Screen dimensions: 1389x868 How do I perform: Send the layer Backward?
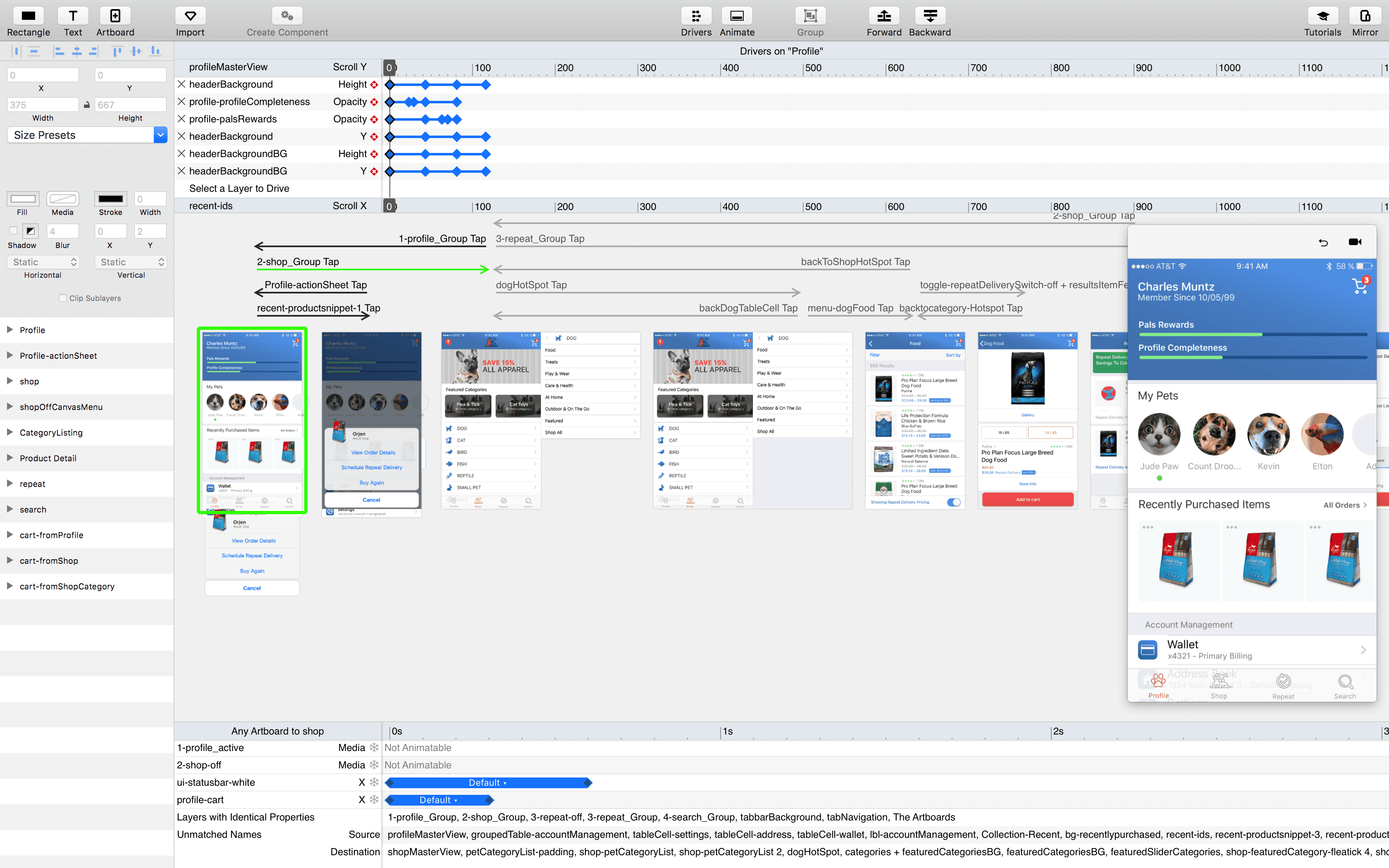(x=930, y=16)
